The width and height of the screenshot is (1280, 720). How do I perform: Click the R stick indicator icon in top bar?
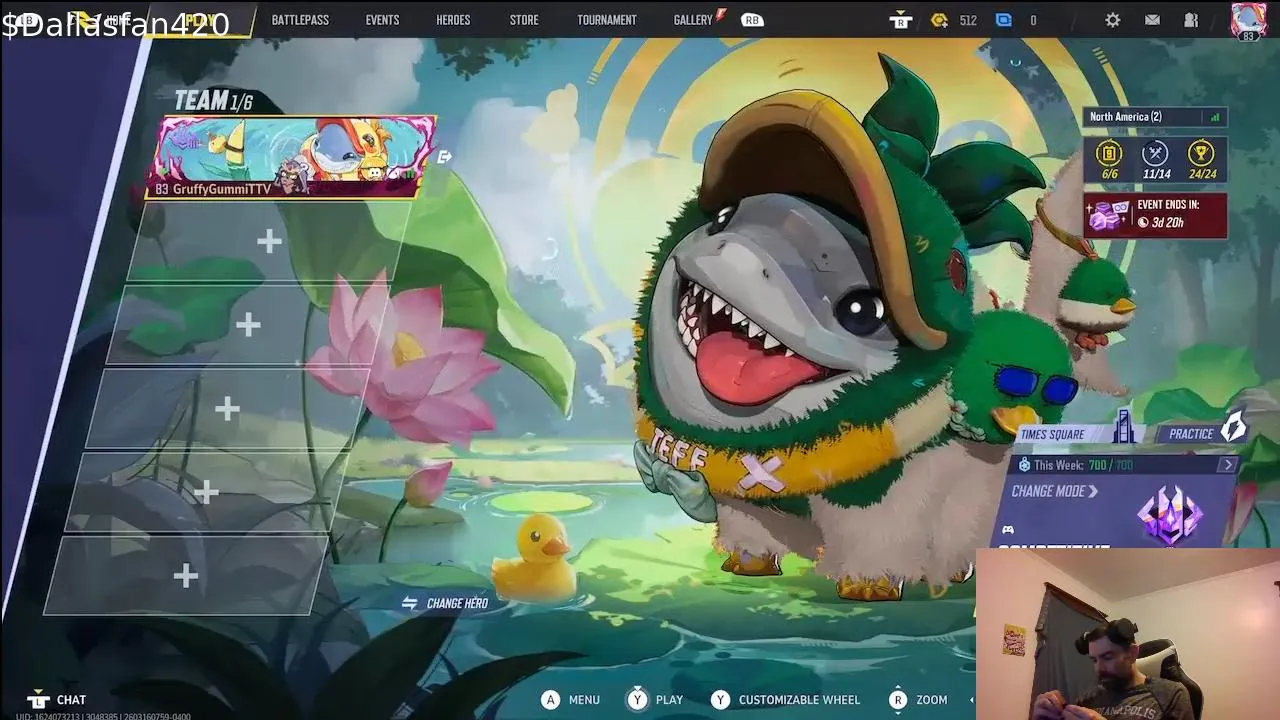[x=902, y=20]
